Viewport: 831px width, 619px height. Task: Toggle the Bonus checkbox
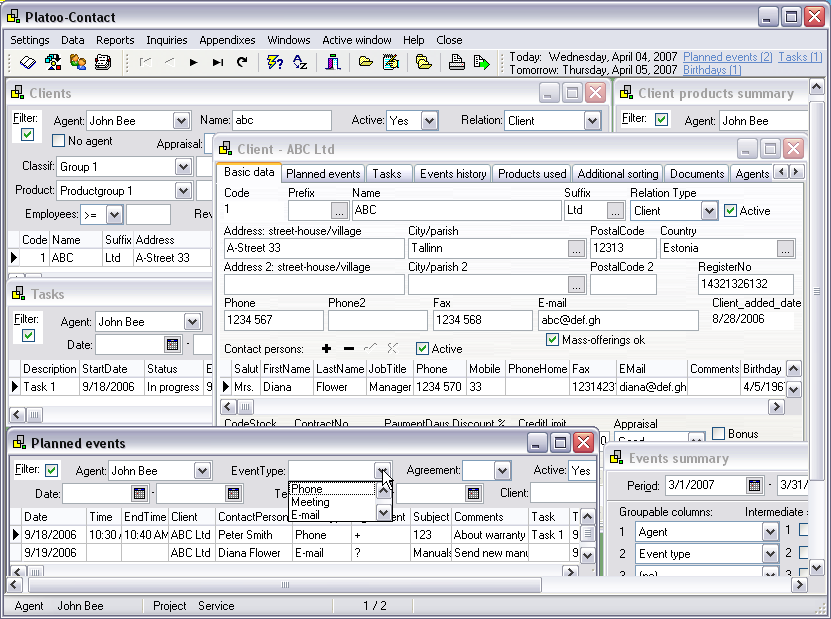click(718, 434)
